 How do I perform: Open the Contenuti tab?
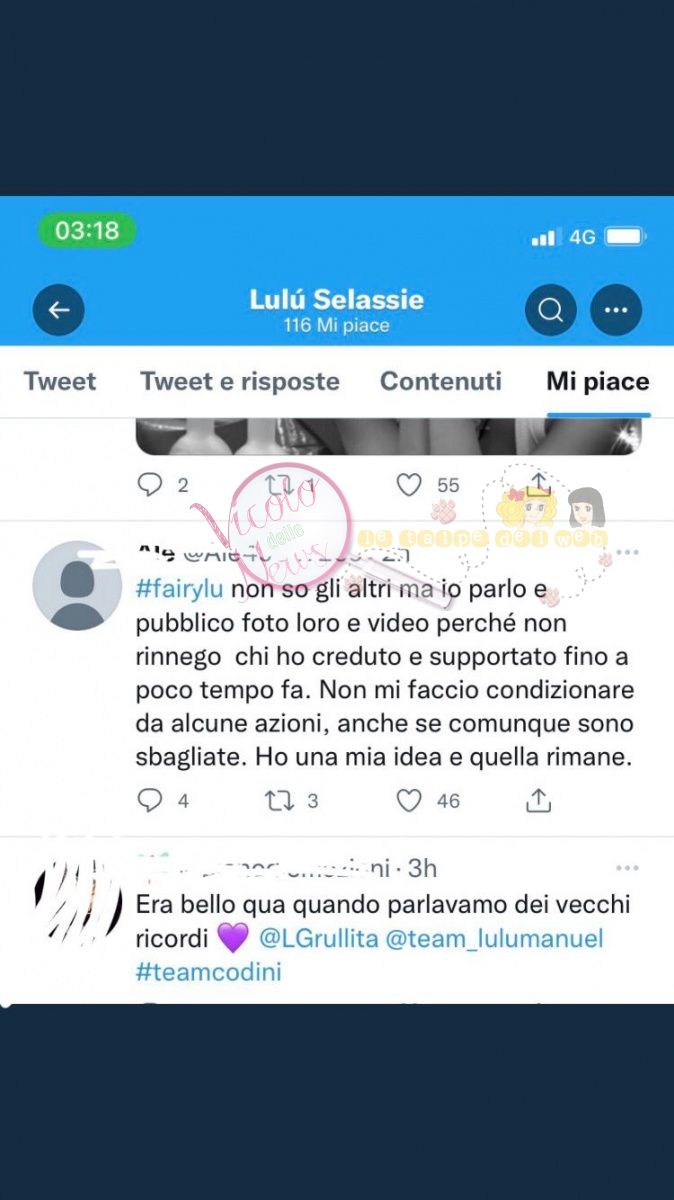tap(441, 381)
